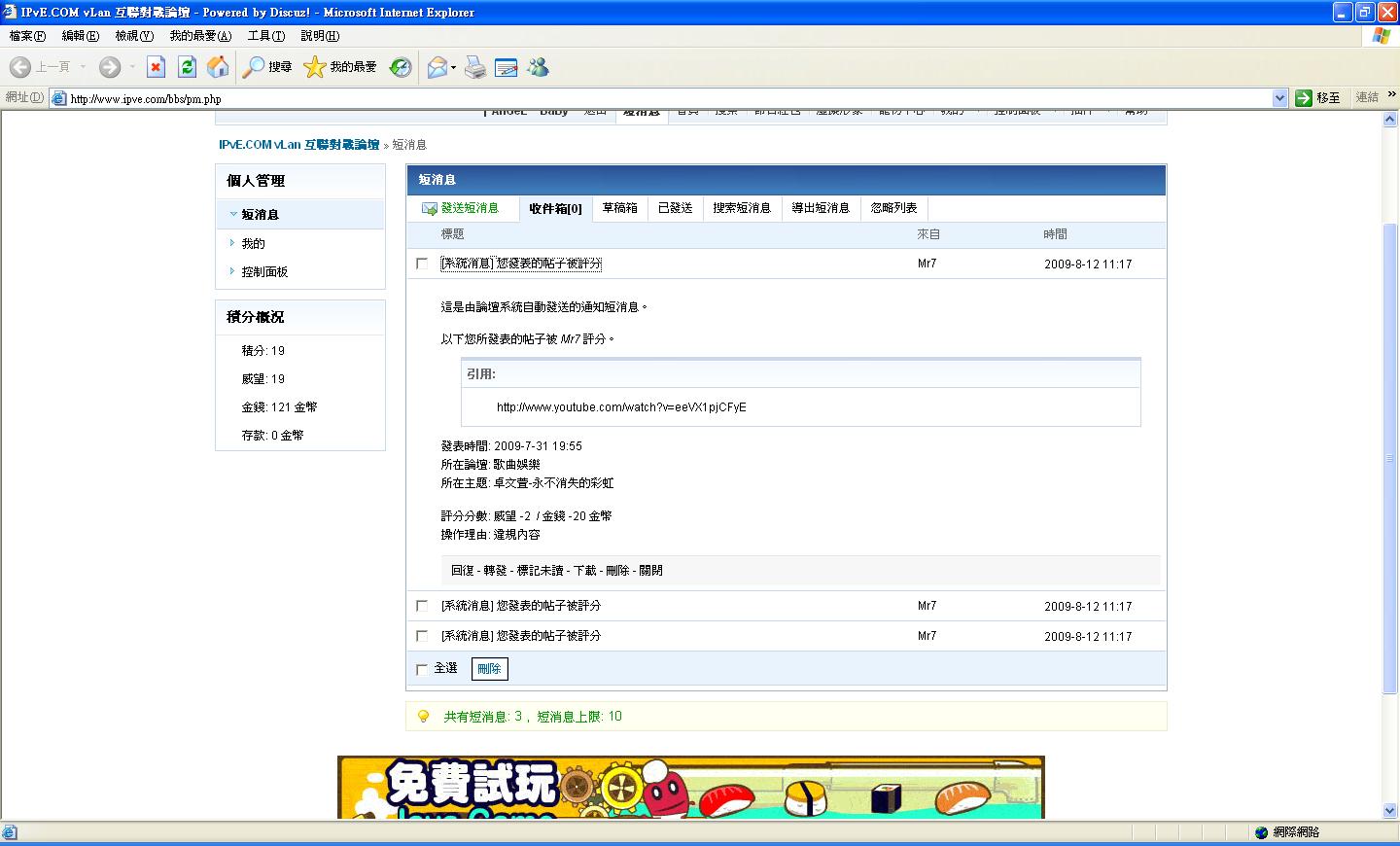This screenshot has width=1400, height=846.
Task: Open the address bar dropdown arrow
Action: 1279,98
